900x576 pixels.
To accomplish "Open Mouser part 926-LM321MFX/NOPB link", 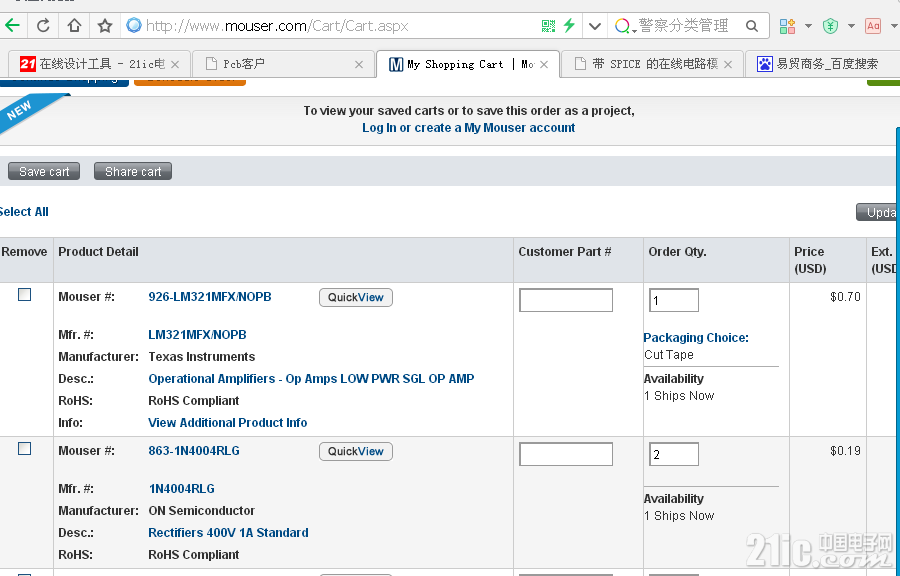I will pos(210,297).
